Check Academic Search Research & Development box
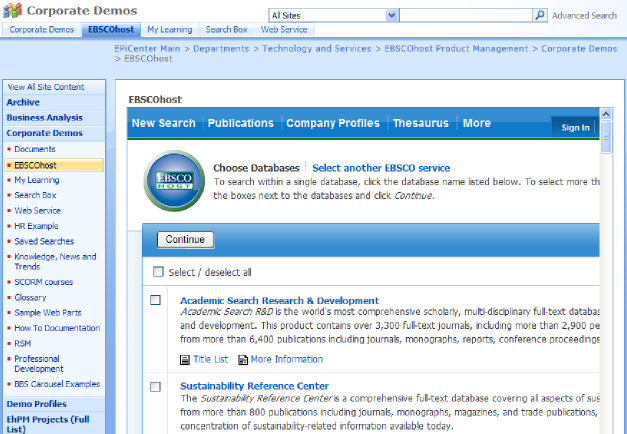This screenshot has height=434, width=627. click(x=155, y=300)
